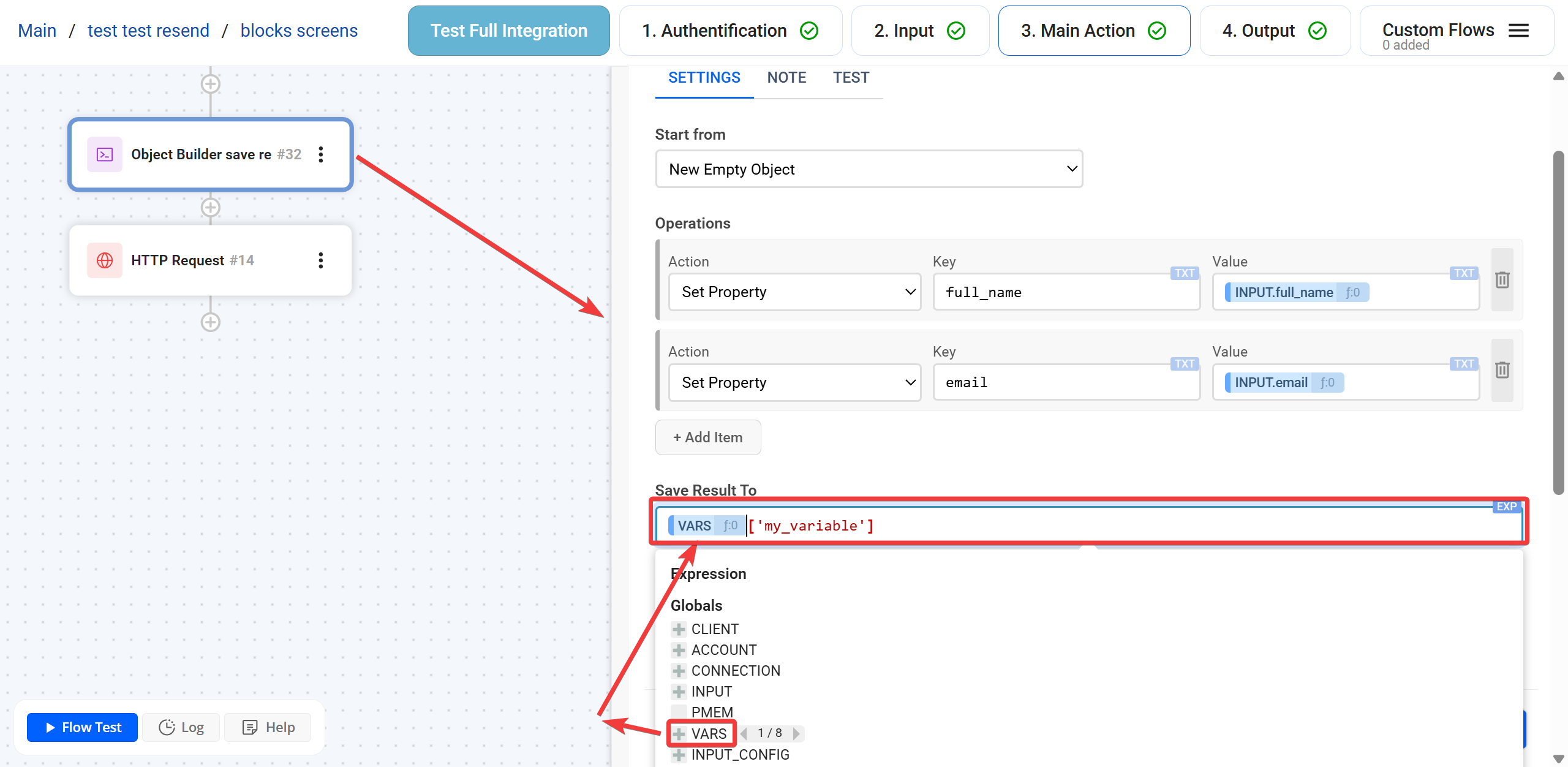
Task: Add a step below the HTTP Request block
Action: [211, 322]
